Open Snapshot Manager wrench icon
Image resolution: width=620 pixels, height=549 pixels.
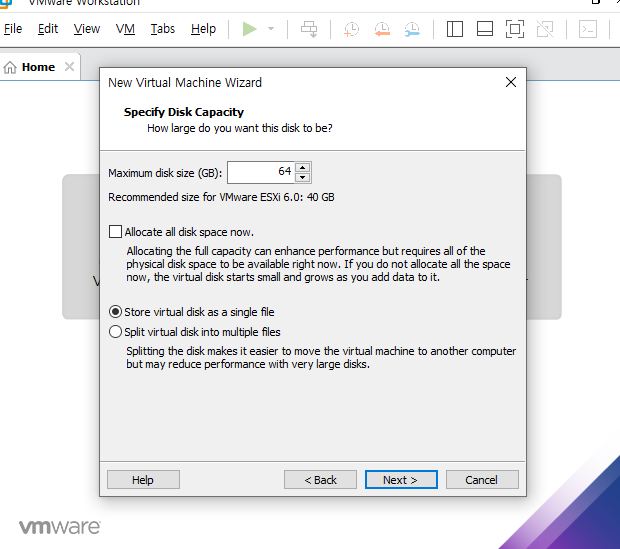[412, 29]
